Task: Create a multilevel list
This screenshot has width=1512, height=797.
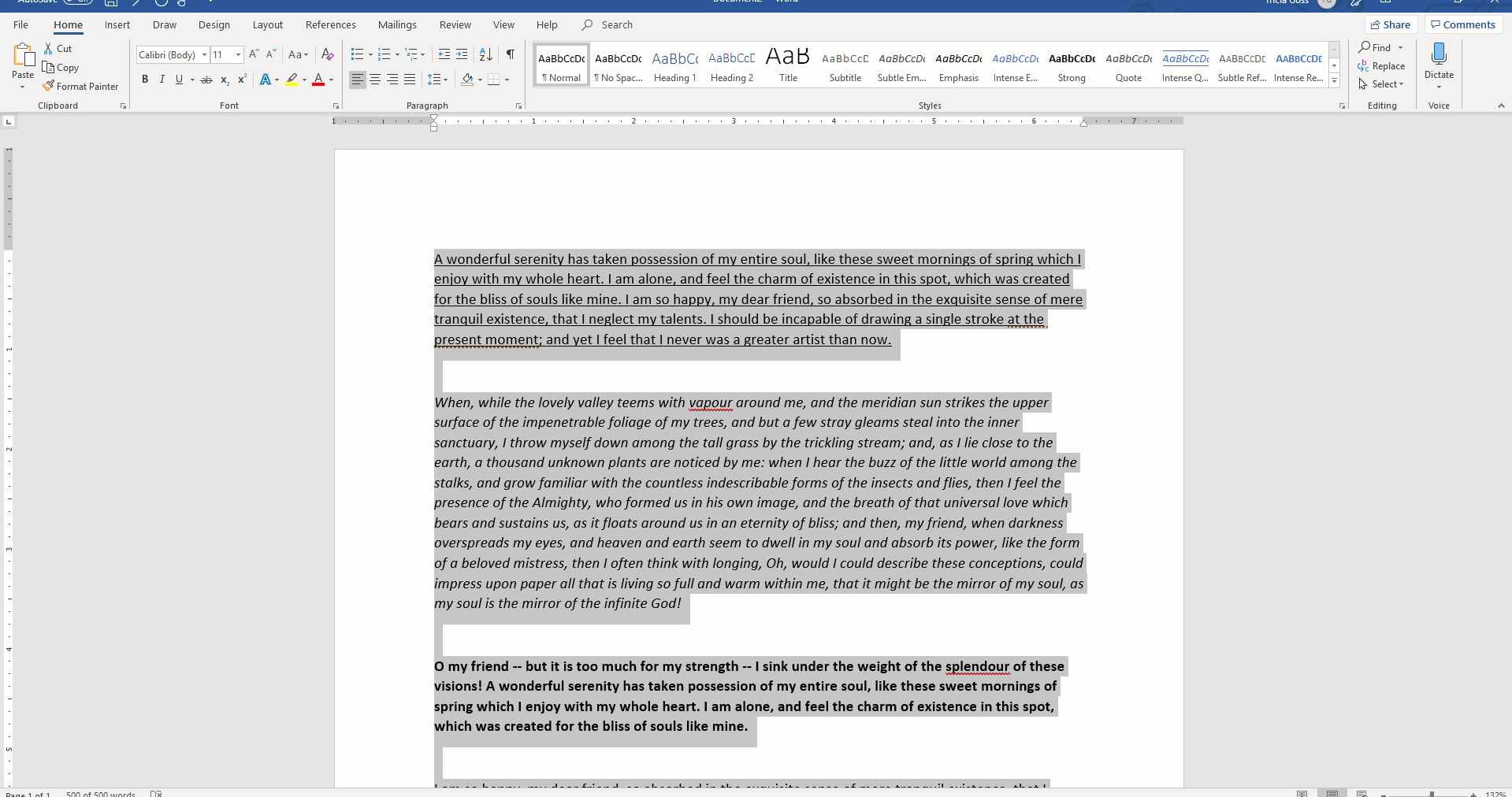Action: 411,54
